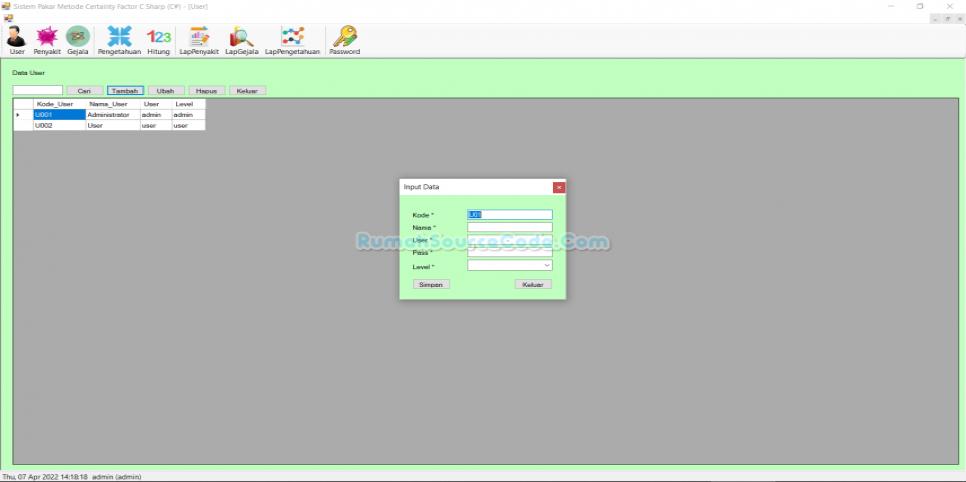The image size is (966, 482).
Task: Select the Administrator name cell
Action: click(x=113, y=115)
